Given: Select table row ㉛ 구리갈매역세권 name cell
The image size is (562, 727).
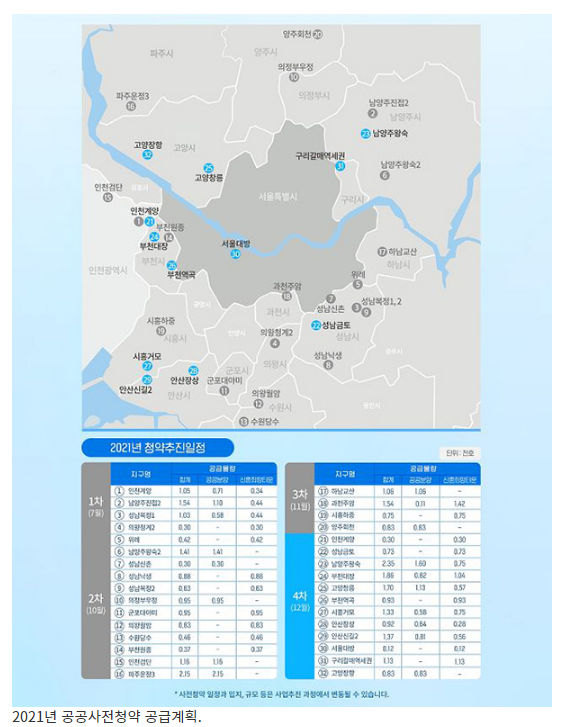Looking at the screenshot, I should [345, 661].
